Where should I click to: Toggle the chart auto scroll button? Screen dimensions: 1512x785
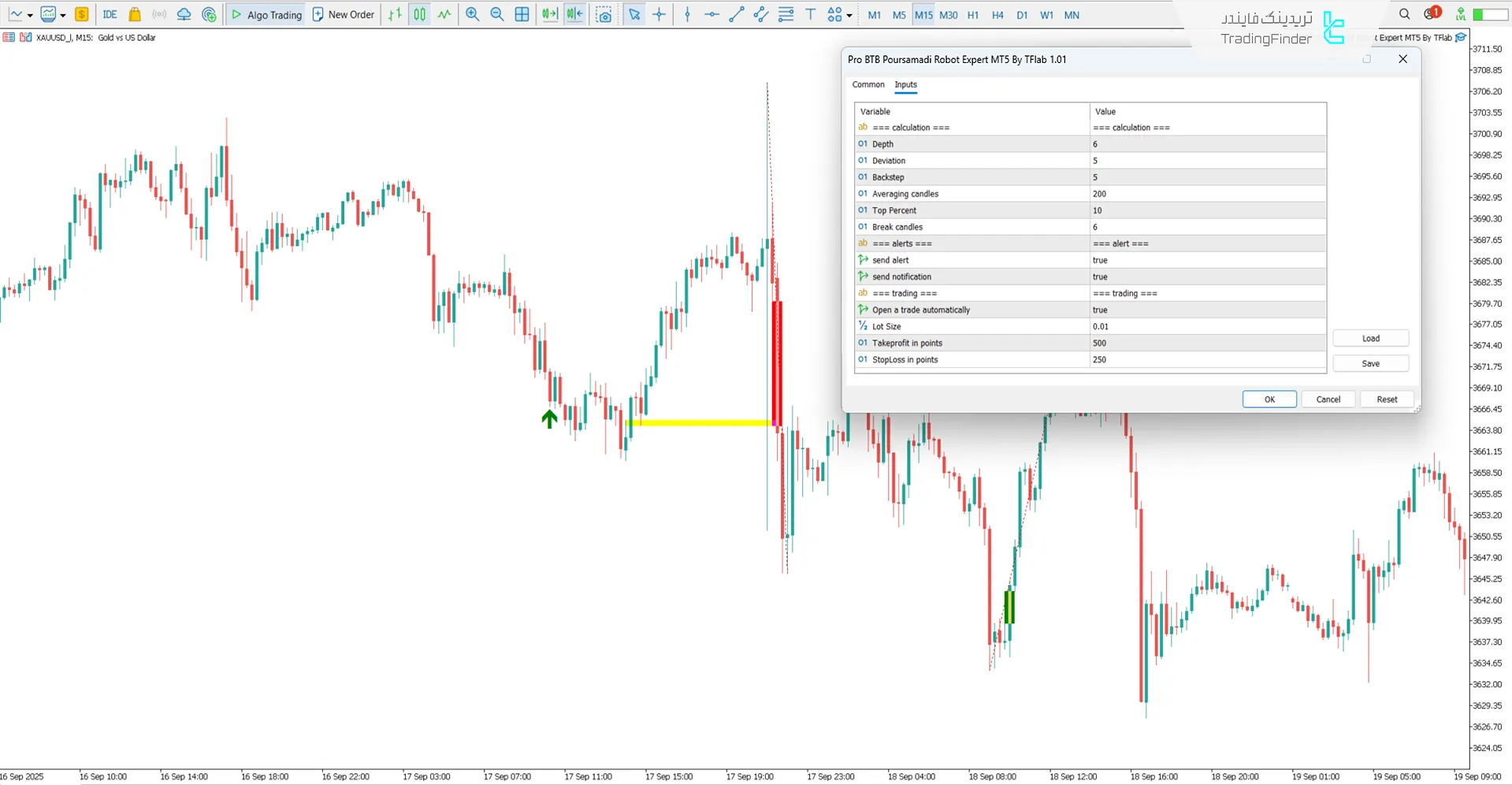click(x=549, y=14)
